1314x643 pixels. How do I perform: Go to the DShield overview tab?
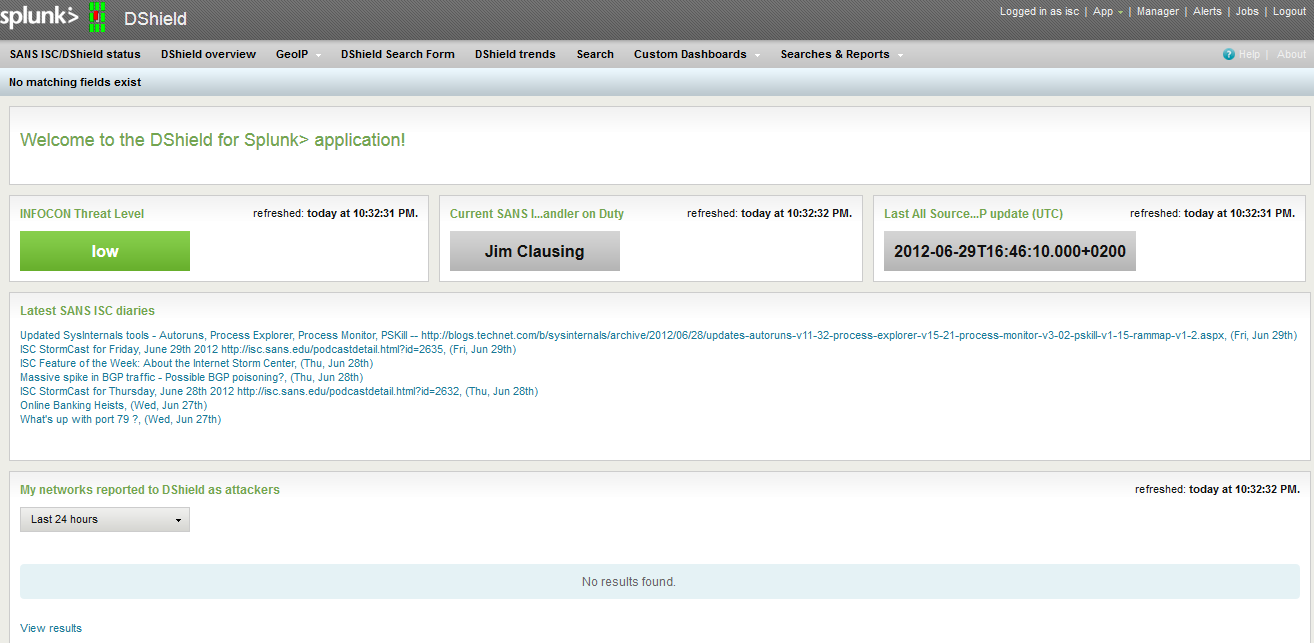click(208, 55)
